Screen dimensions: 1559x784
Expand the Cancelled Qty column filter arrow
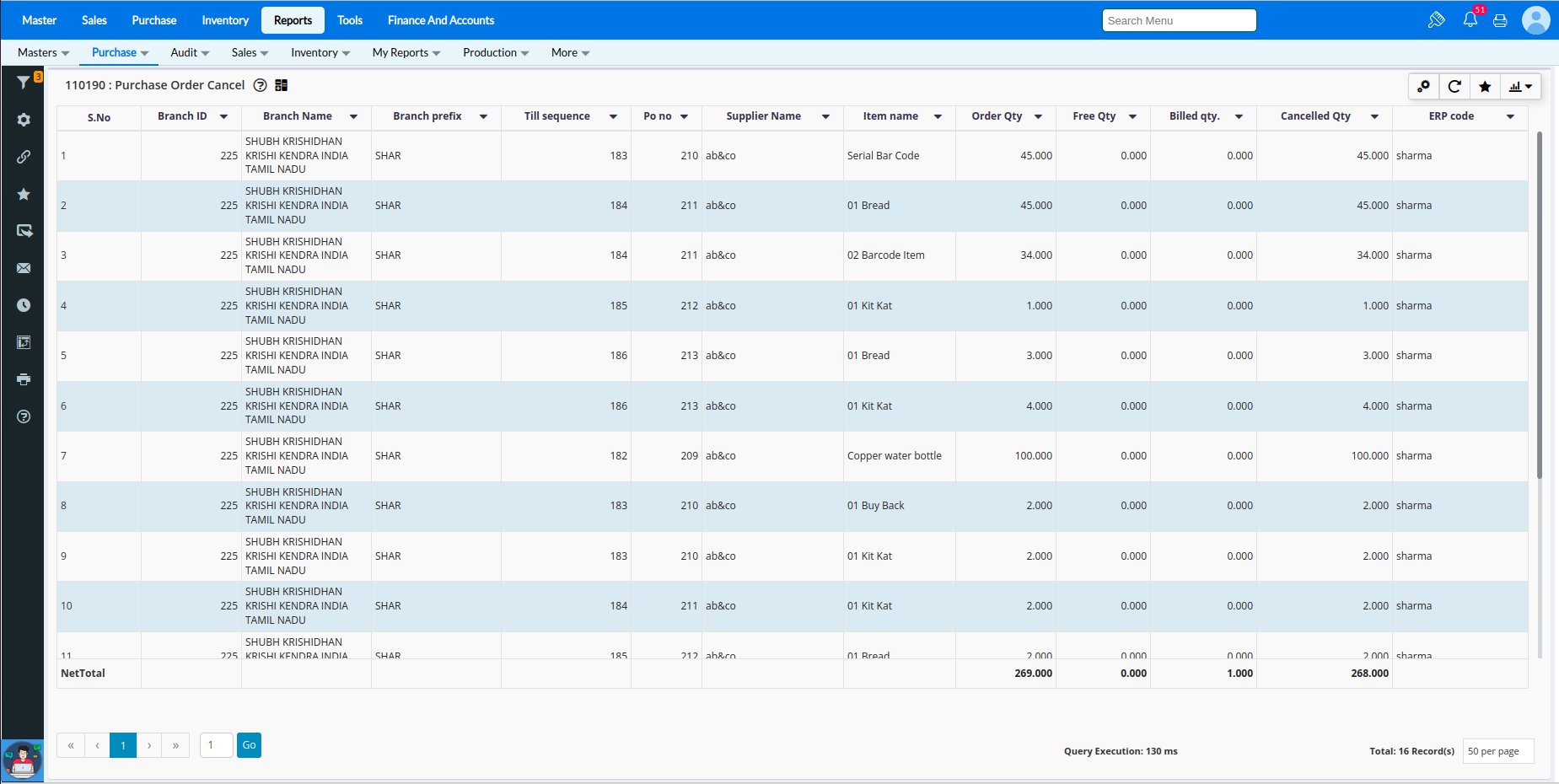pos(1374,116)
